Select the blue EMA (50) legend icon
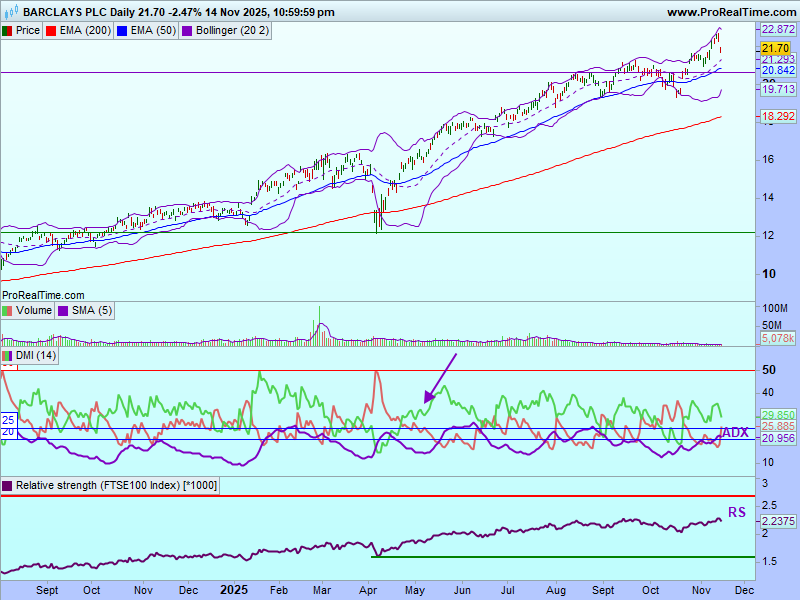The height and width of the screenshot is (600, 800). click(123, 31)
